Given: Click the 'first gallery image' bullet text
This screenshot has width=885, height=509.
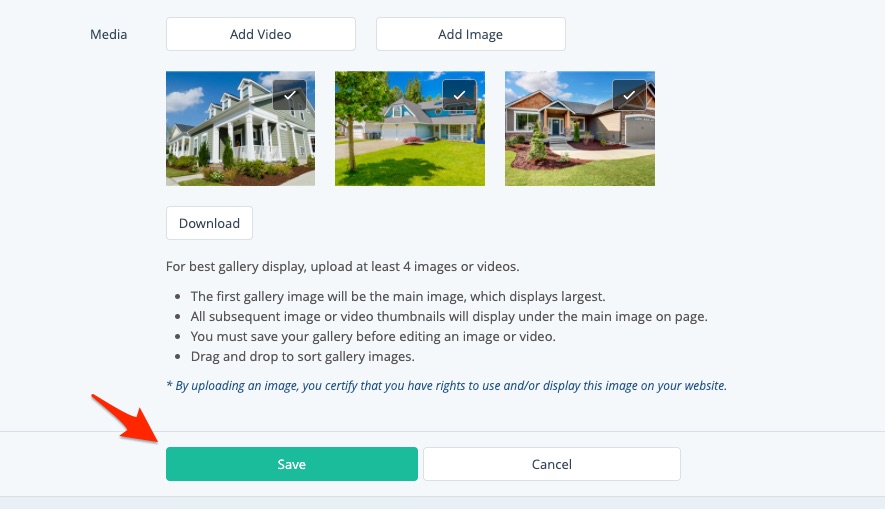Looking at the screenshot, I should pyautogui.click(x=398, y=296).
